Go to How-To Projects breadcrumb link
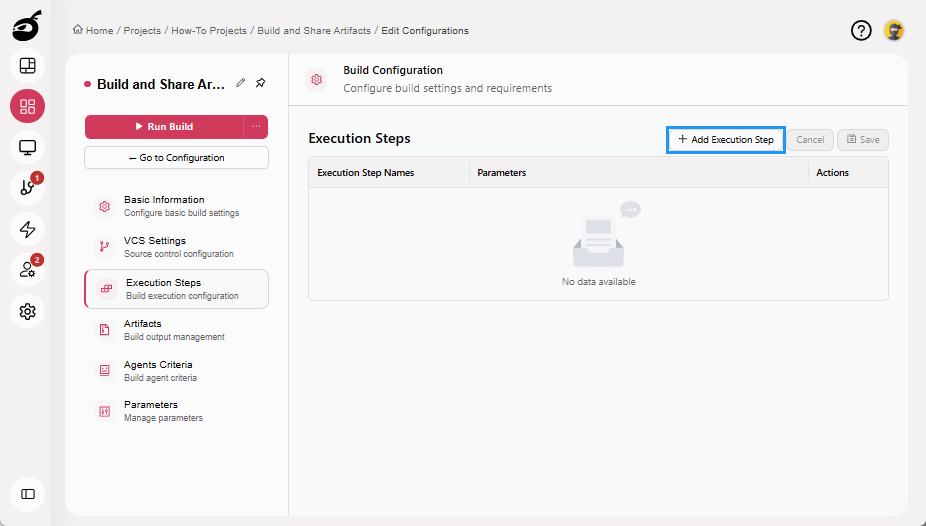 (x=209, y=31)
